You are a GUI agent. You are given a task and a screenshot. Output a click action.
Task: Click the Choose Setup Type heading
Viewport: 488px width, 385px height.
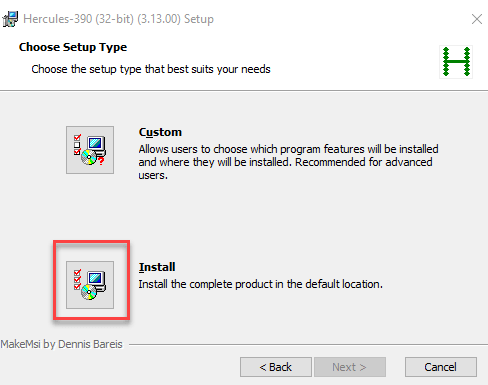tap(73, 47)
